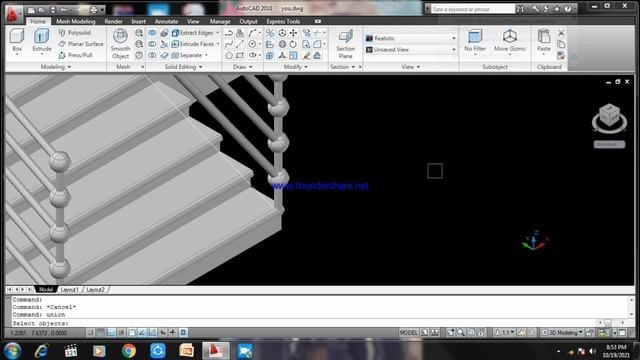
Task: Click the search keyword input field
Action: (x=473, y=9)
